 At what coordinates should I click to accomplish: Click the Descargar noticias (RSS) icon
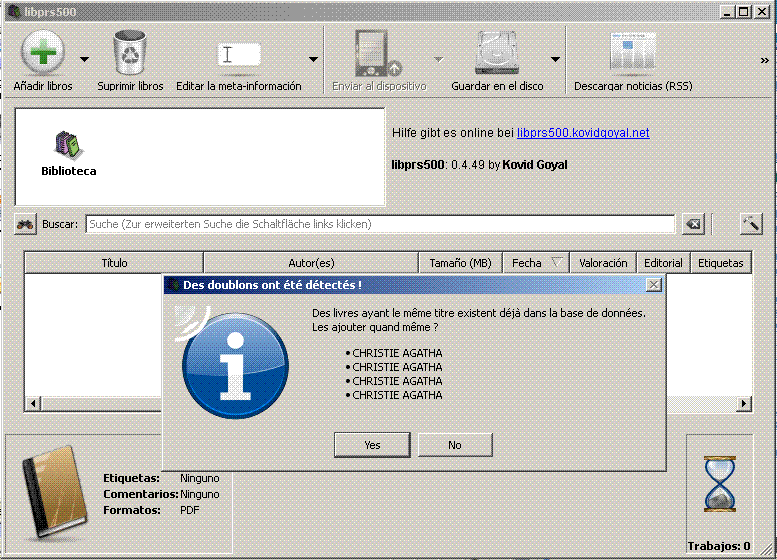click(633, 52)
